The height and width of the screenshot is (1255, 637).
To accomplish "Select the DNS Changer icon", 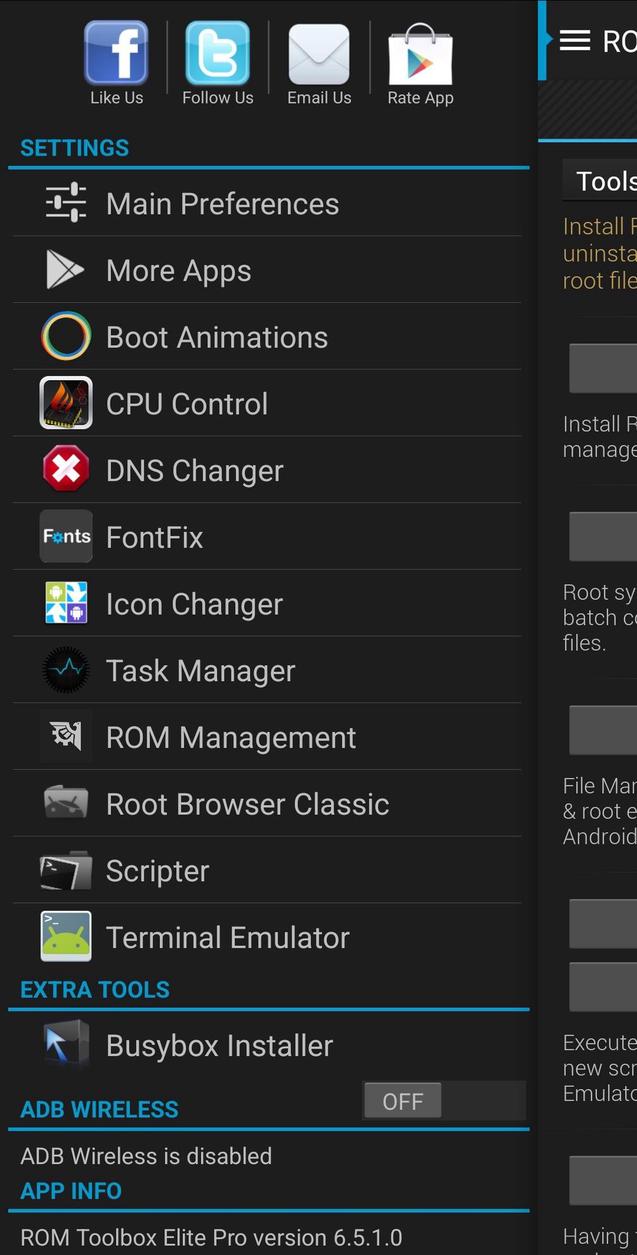I will click(64, 470).
